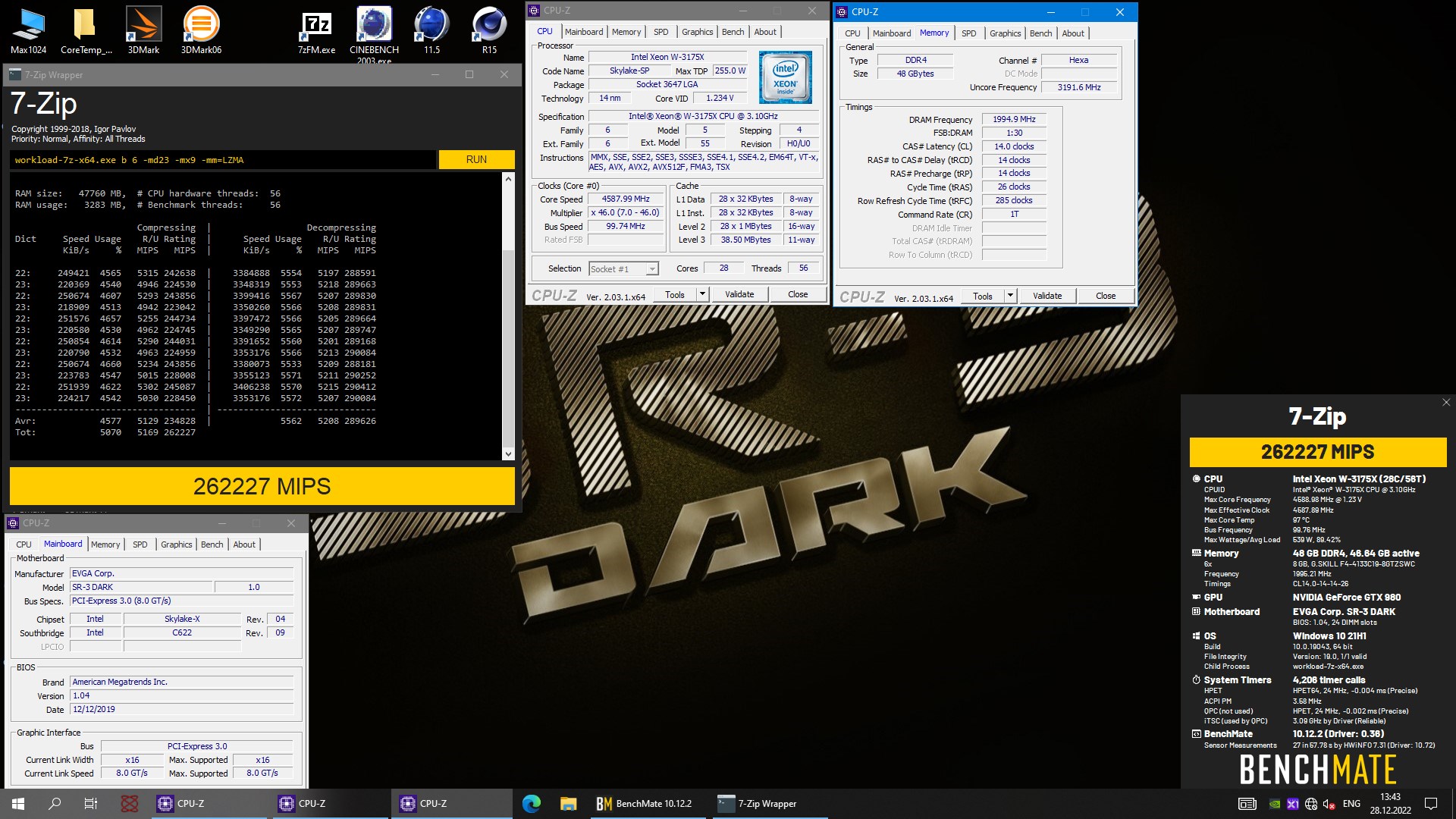Launch the 3DMark desktop shortcut
This screenshot has height=819, width=1456.
coord(143,30)
